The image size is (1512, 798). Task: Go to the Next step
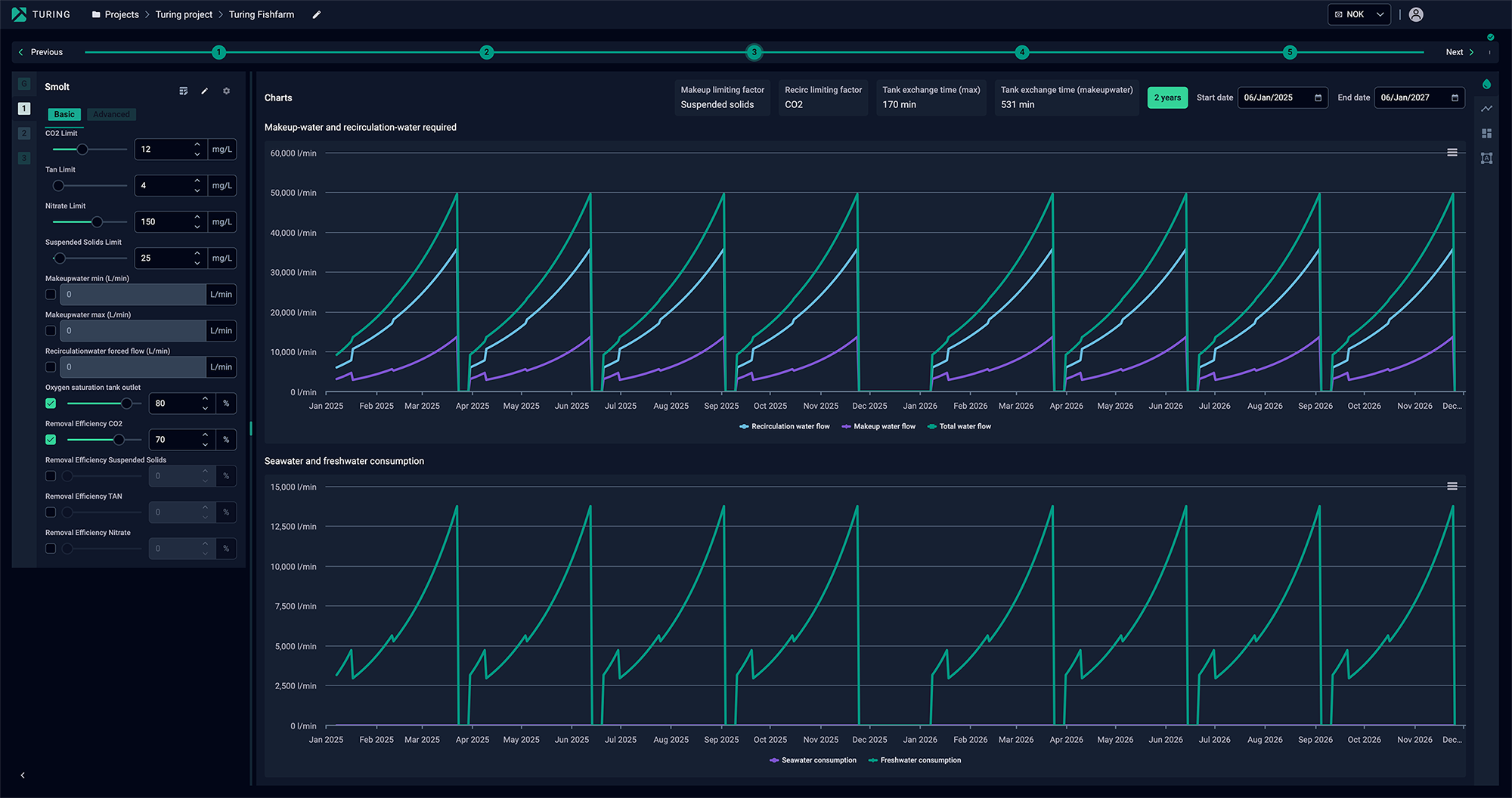pos(1459,52)
